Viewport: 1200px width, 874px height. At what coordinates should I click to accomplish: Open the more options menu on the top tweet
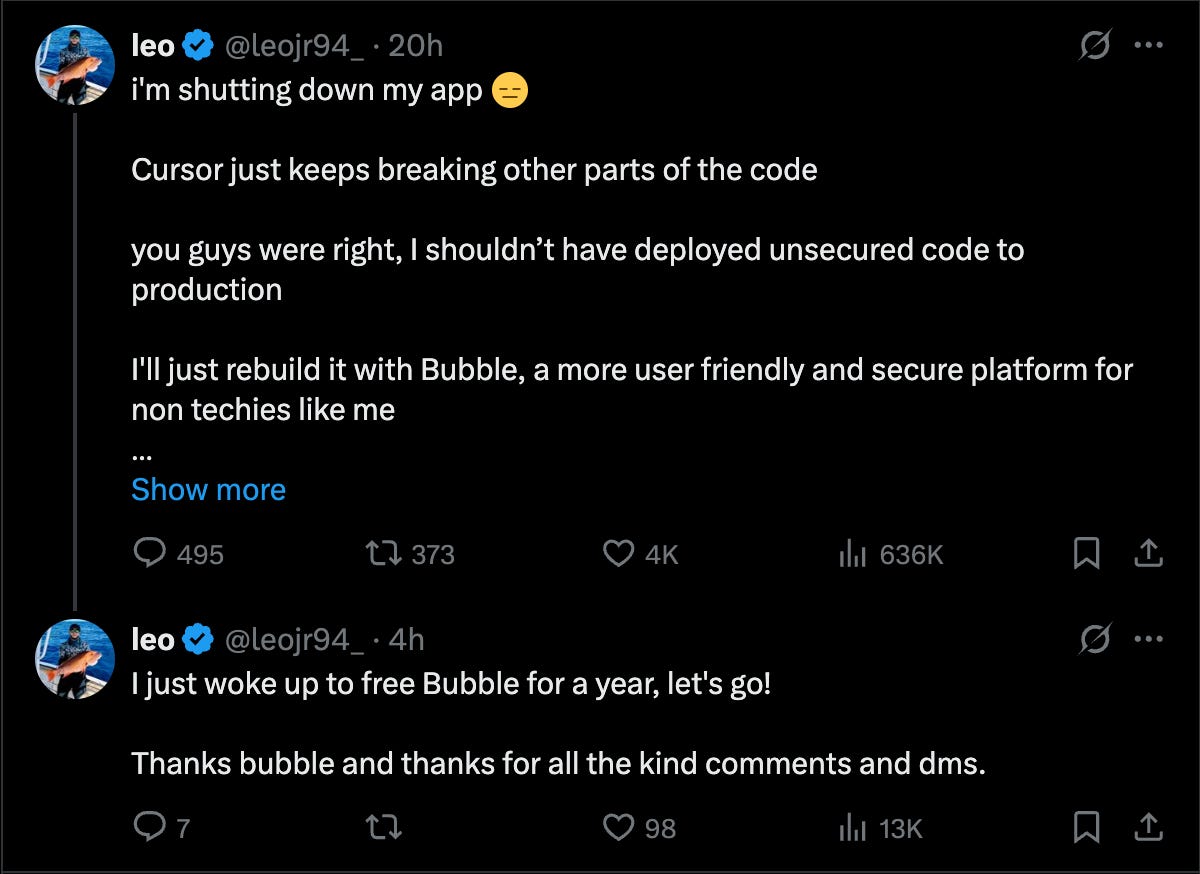pyautogui.click(x=1148, y=44)
